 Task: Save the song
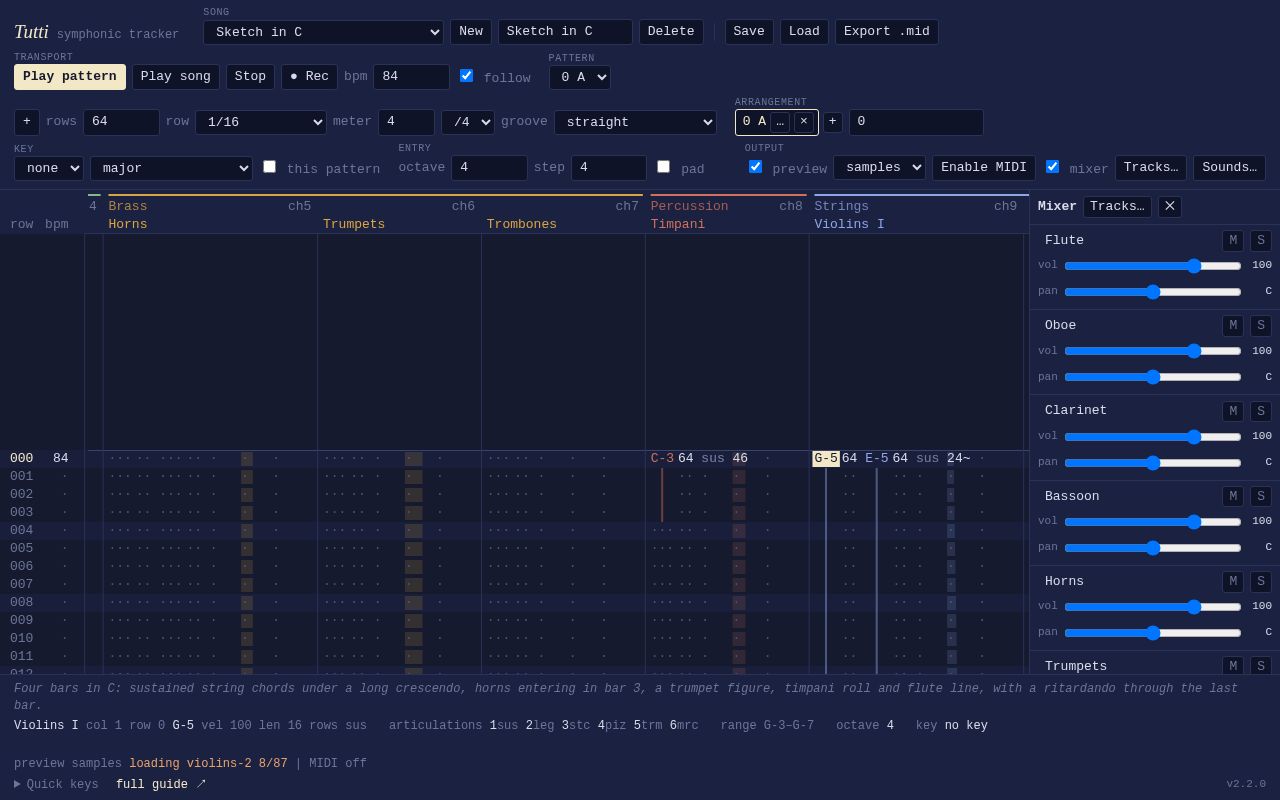point(749,32)
